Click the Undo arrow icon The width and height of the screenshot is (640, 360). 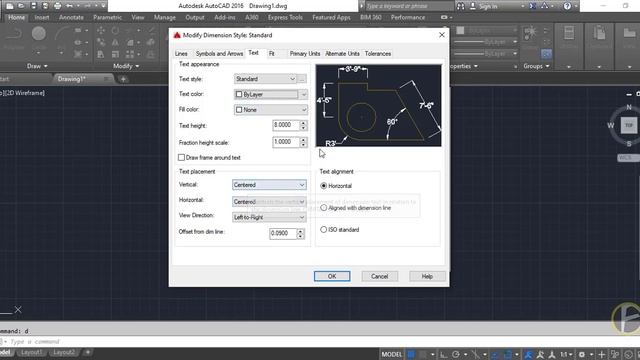[x=70, y=6]
